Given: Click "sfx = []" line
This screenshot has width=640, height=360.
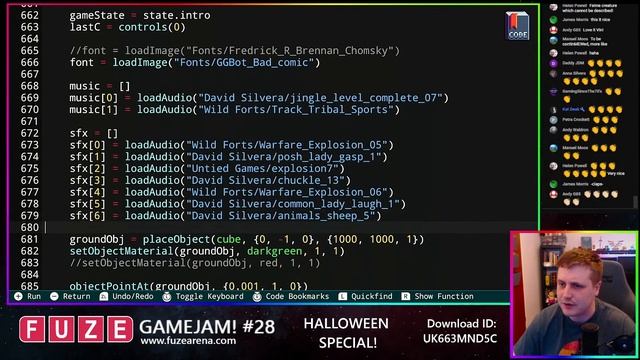Looking at the screenshot, I should click(94, 133).
